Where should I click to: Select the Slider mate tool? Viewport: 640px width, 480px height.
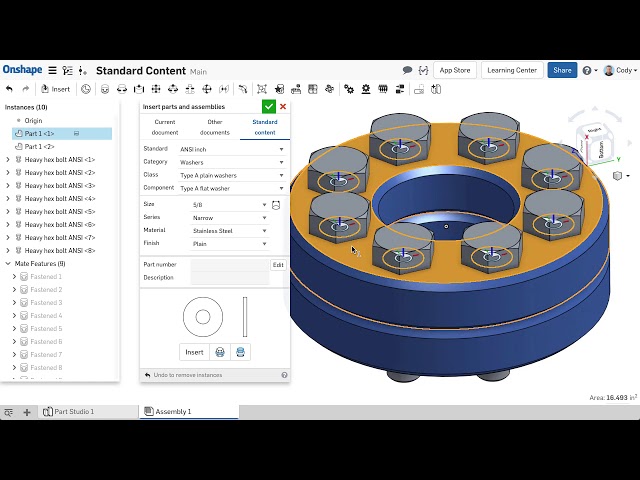[139, 89]
